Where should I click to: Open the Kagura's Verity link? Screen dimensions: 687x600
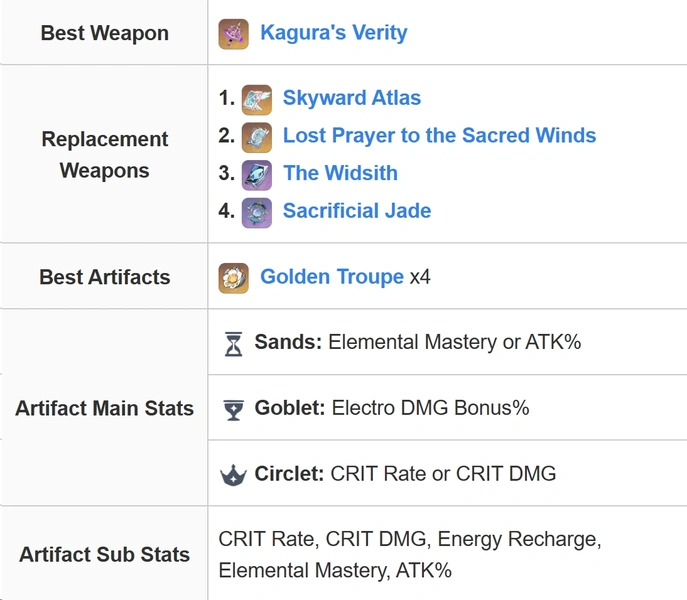pyautogui.click(x=333, y=33)
